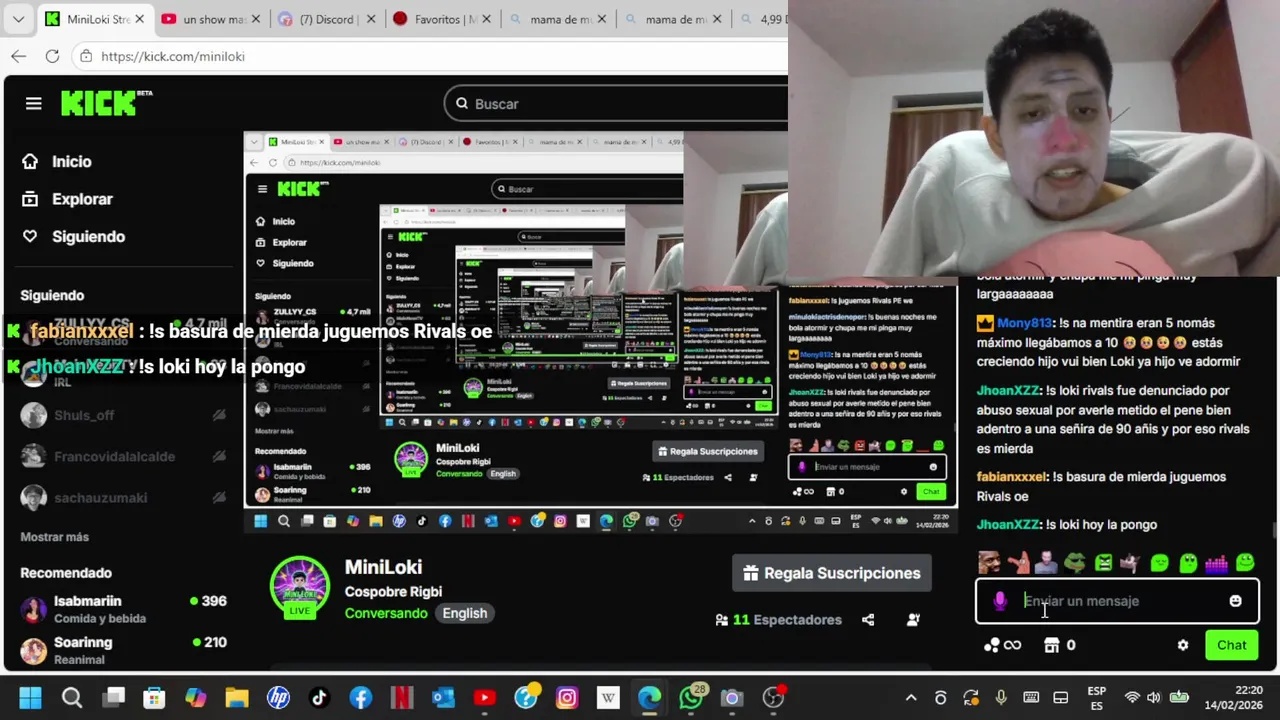1280x720 pixels.
Task: Click the Regala Suscripciones button
Action: click(x=832, y=573)
